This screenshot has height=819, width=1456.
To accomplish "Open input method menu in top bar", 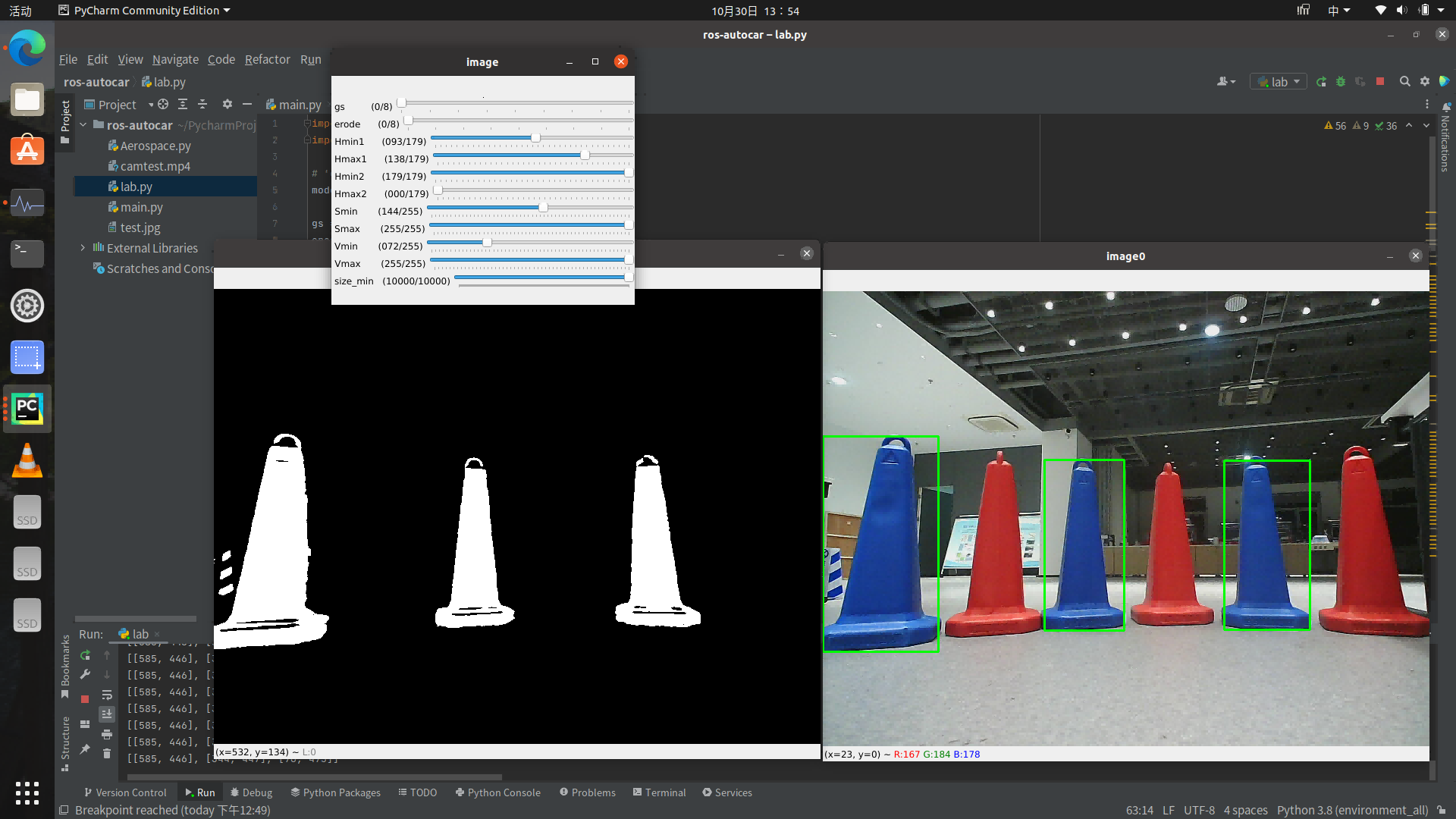I will click(x=1338, y=11).
